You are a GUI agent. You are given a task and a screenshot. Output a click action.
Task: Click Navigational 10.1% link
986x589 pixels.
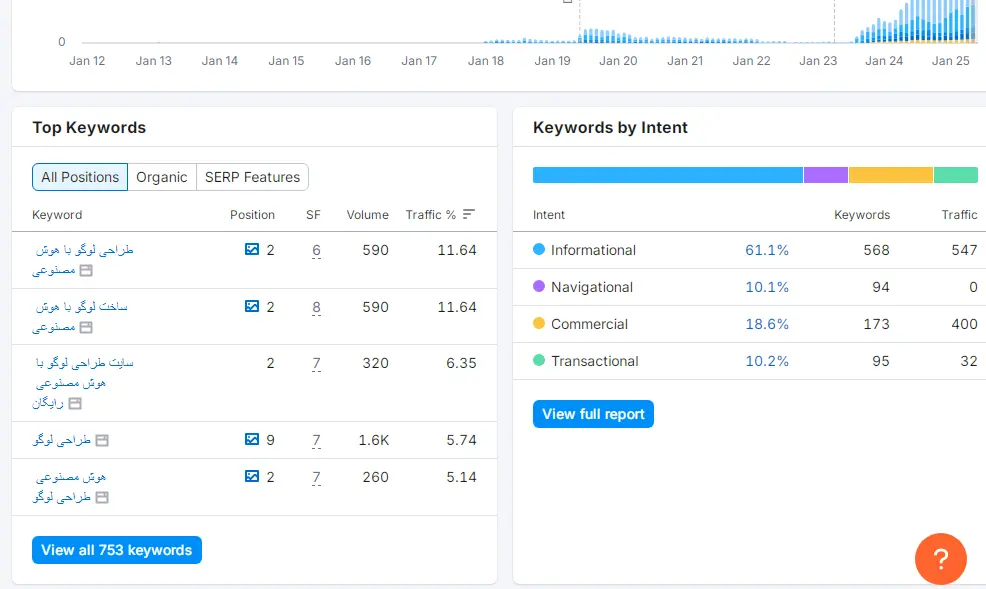pos(767,287)
